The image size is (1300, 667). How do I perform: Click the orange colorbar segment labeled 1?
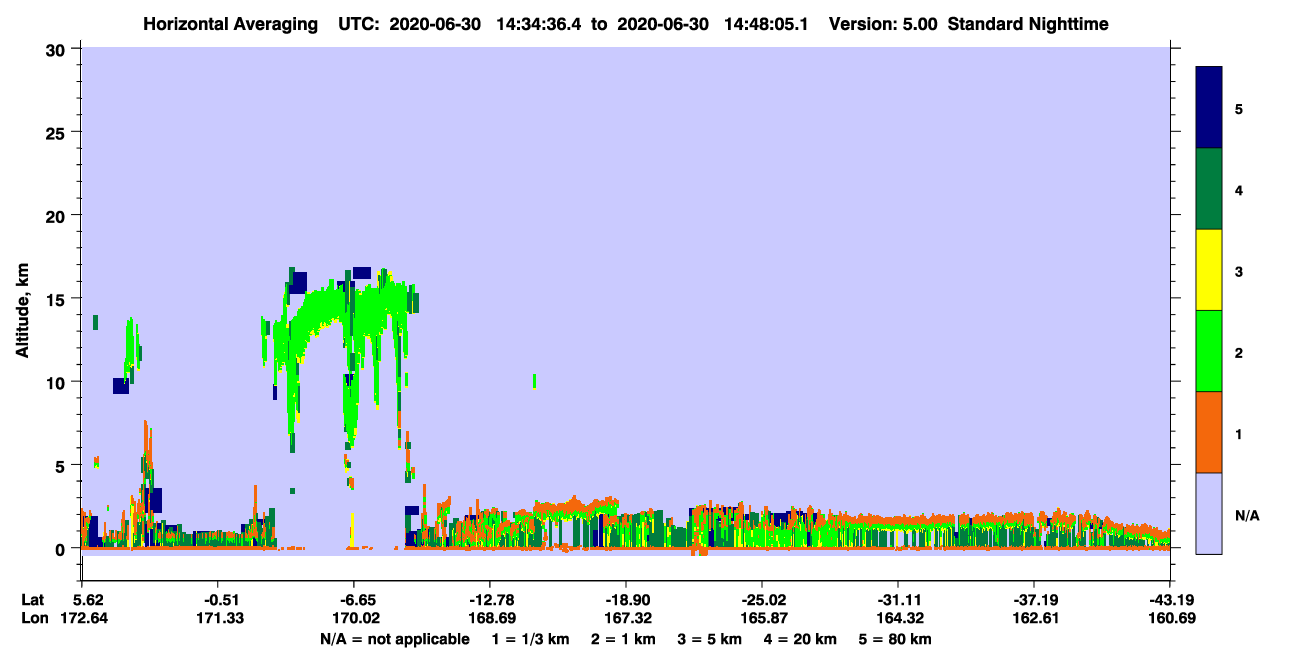[x=1209, y=432]
